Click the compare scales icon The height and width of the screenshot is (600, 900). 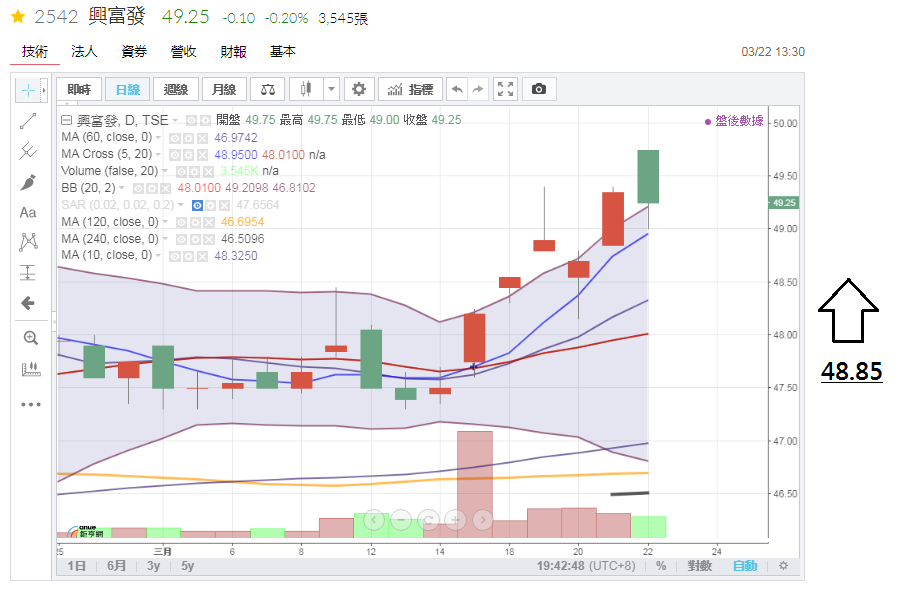point(268,90)
